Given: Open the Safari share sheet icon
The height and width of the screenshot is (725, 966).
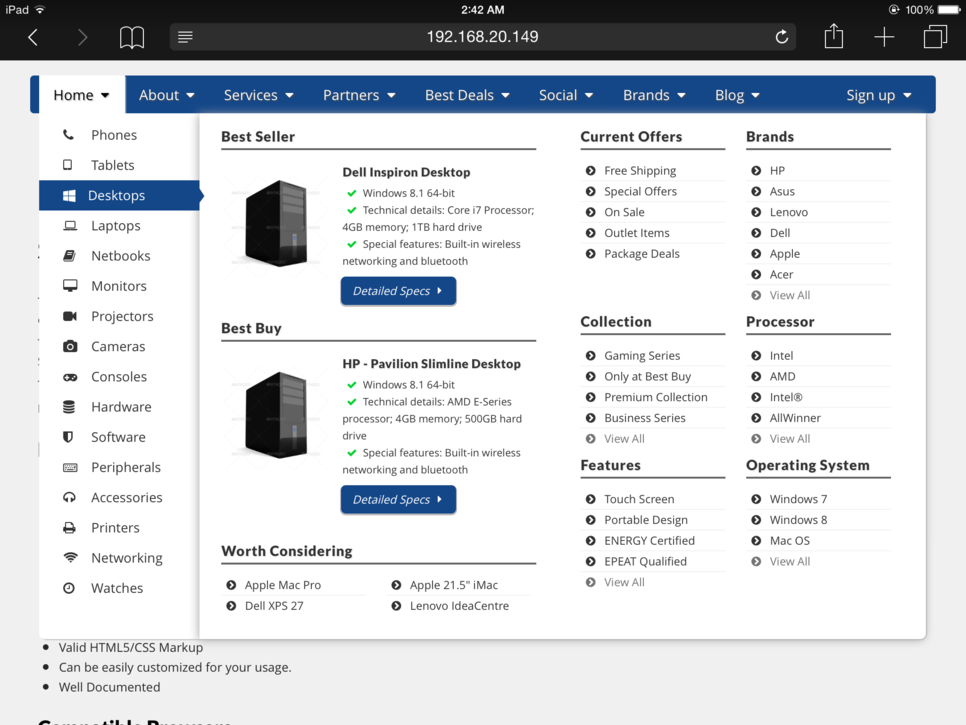Looking at the screenshot, I should [x=834, y=36].
